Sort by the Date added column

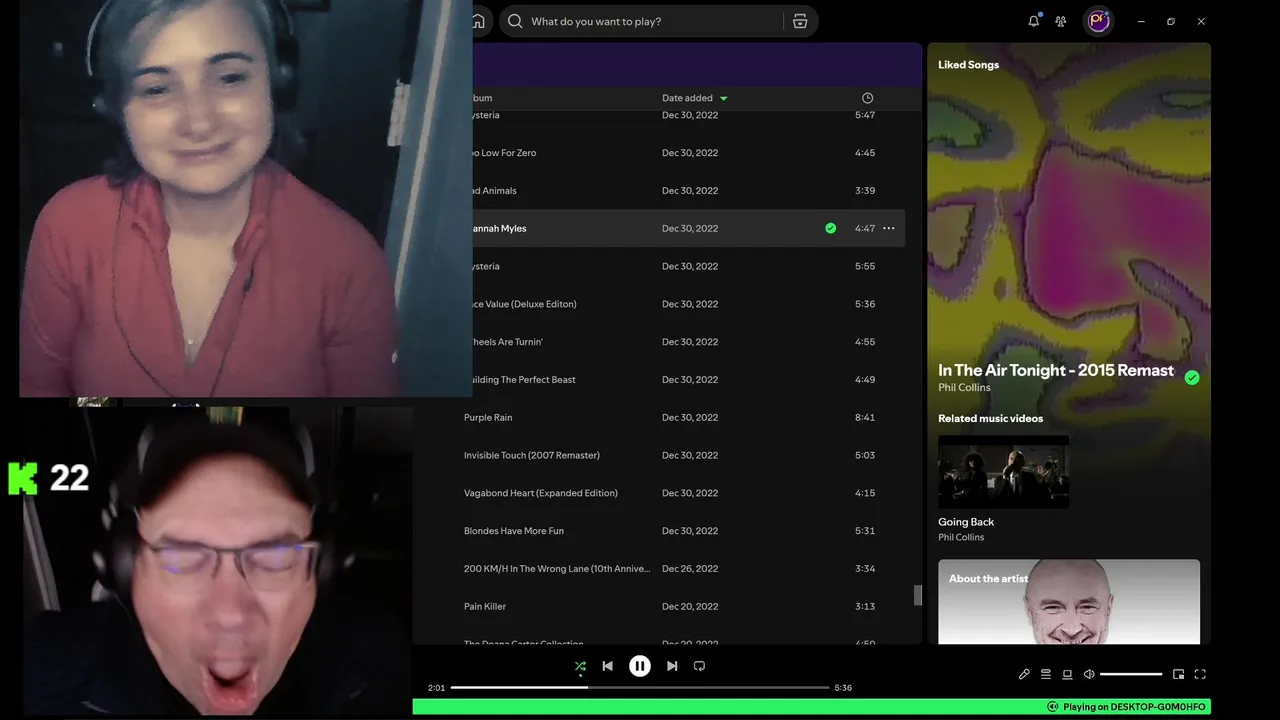687,98
